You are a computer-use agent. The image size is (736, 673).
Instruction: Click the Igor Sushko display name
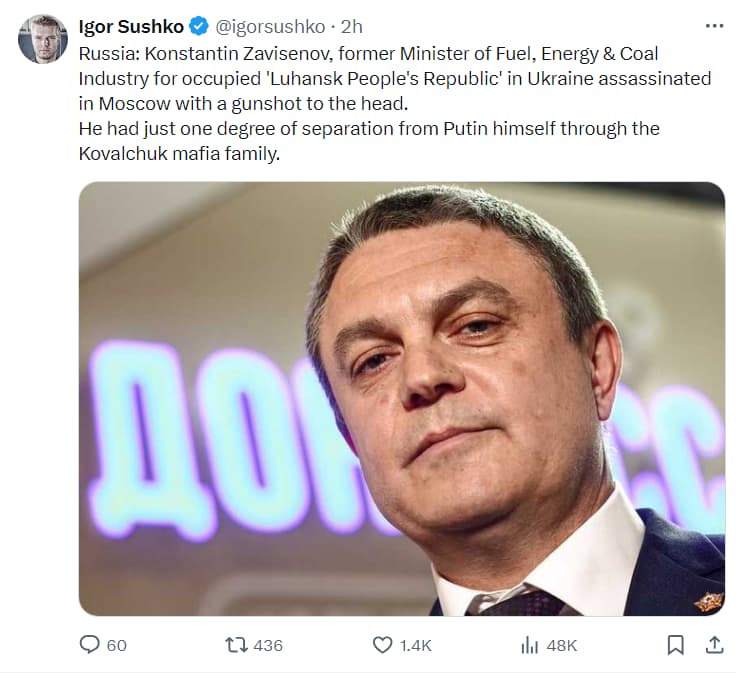tap(131, 27)
